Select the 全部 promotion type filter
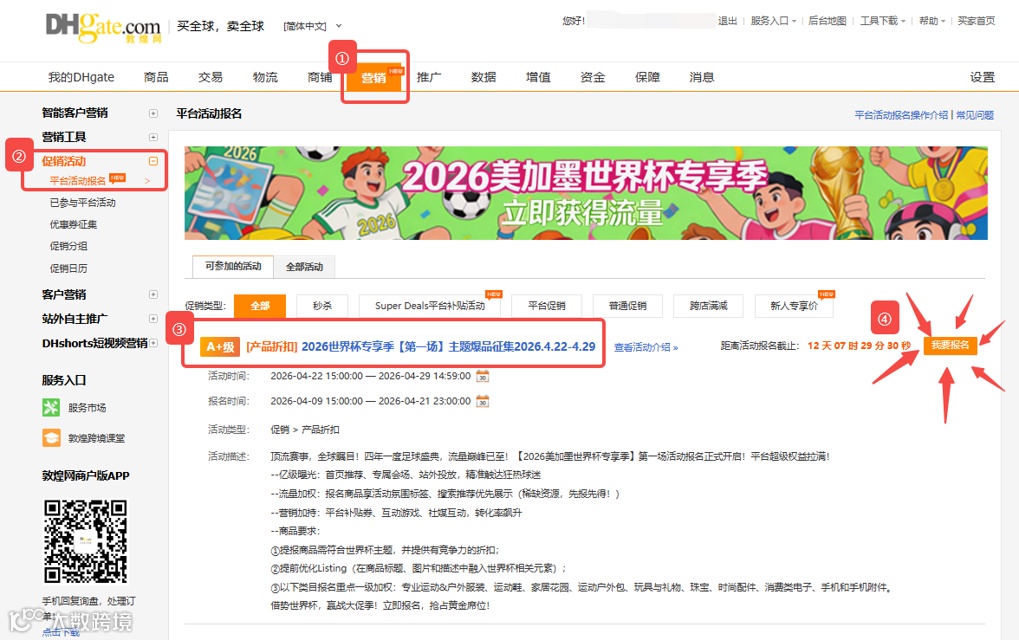The image size is (1019, 640). click(x=260, y=306)
